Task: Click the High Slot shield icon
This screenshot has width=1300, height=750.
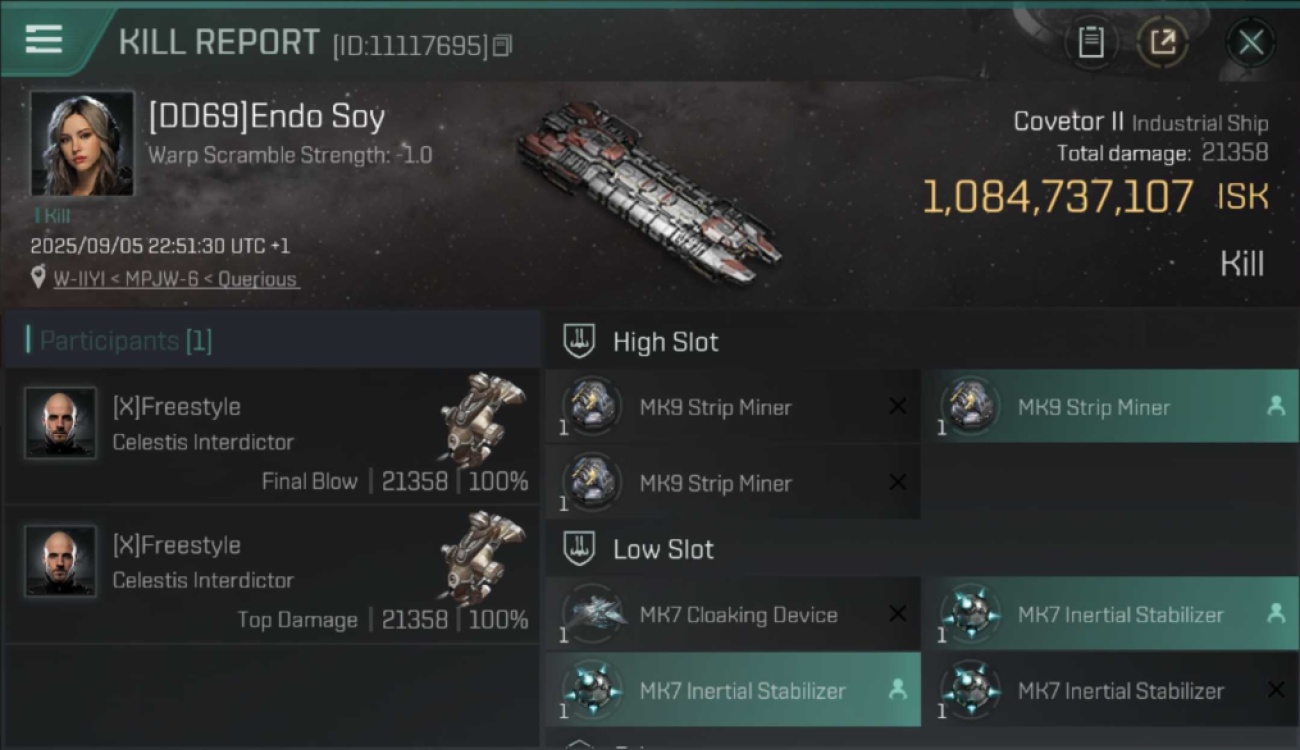Action: pyautogui.click(x=580, y=341)
